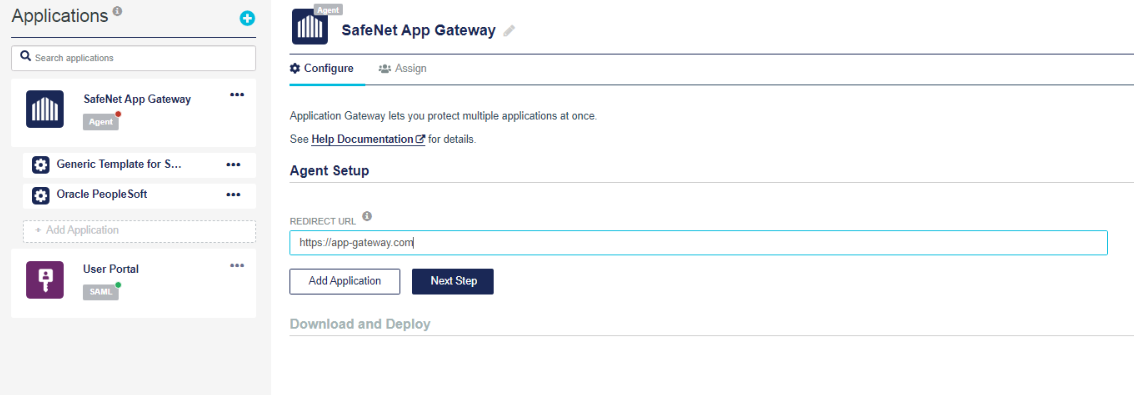Click the Search applications field
Image resolution: width=1134 pixels, height=395 pixels.
[134, 58]
